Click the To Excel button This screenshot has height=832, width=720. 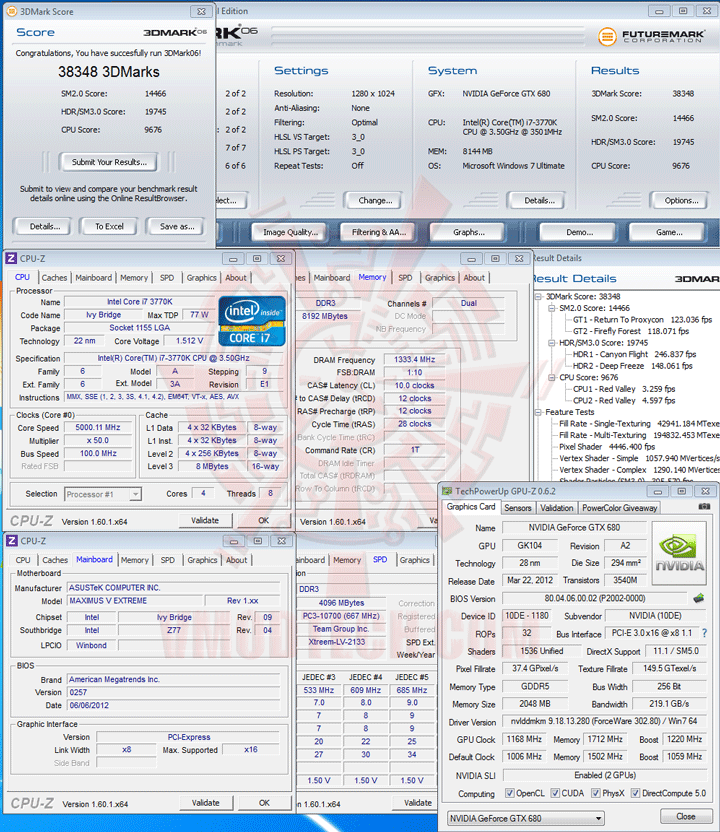pyautogui.click(x=109, y=227)
